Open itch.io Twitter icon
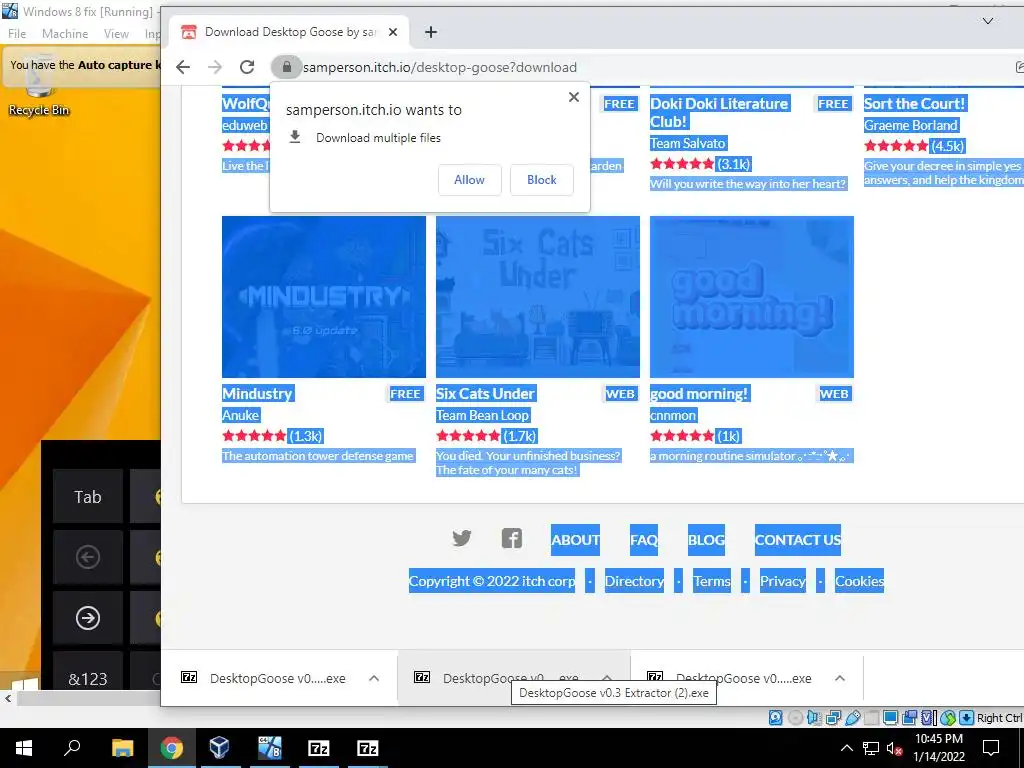The image size is (1024, 768). 462,538
